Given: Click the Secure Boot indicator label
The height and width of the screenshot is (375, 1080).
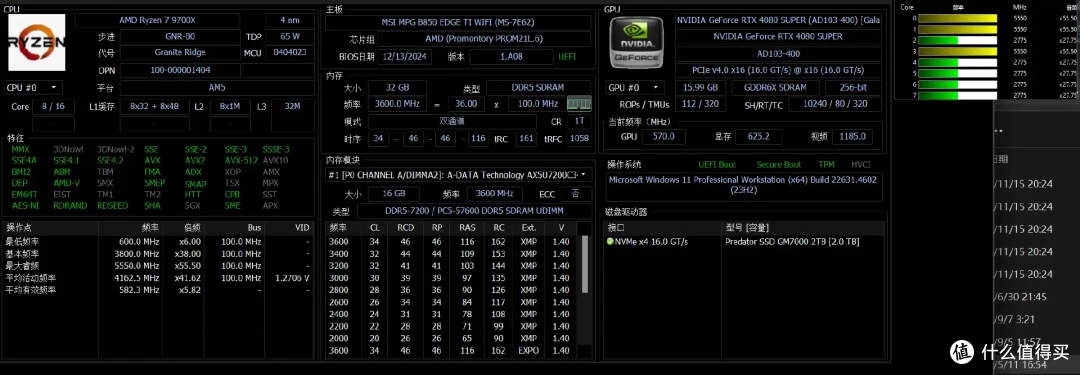Looking at the screenshot, I should coord(778,165).
